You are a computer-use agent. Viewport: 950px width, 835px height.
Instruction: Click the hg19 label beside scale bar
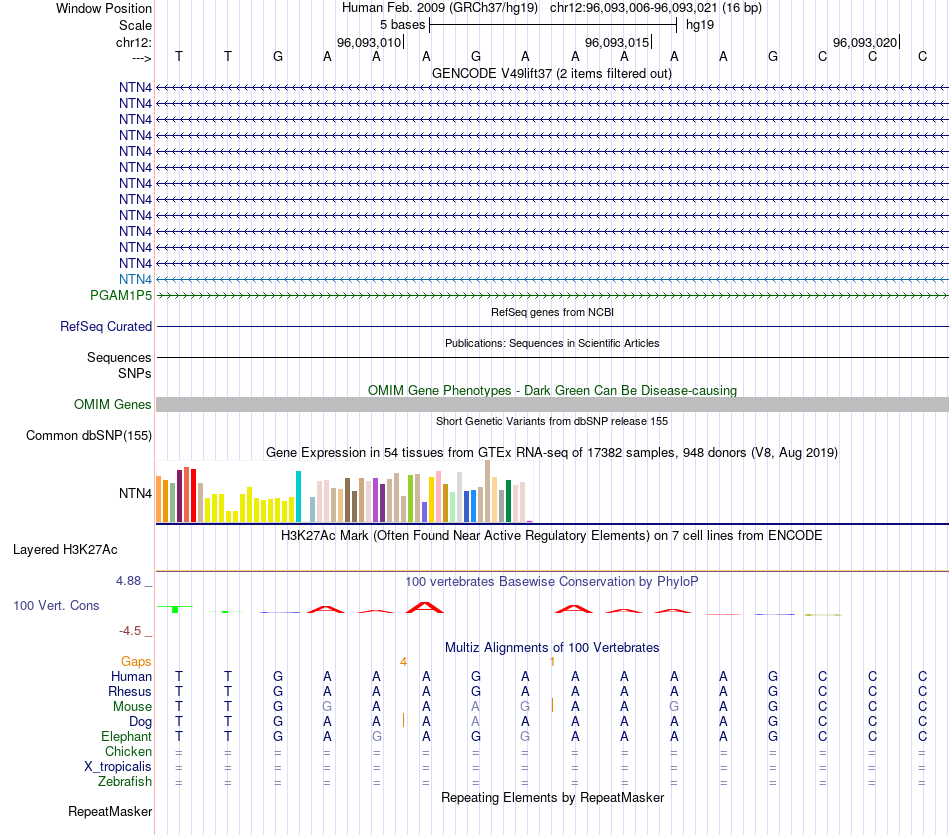(700, 25)
